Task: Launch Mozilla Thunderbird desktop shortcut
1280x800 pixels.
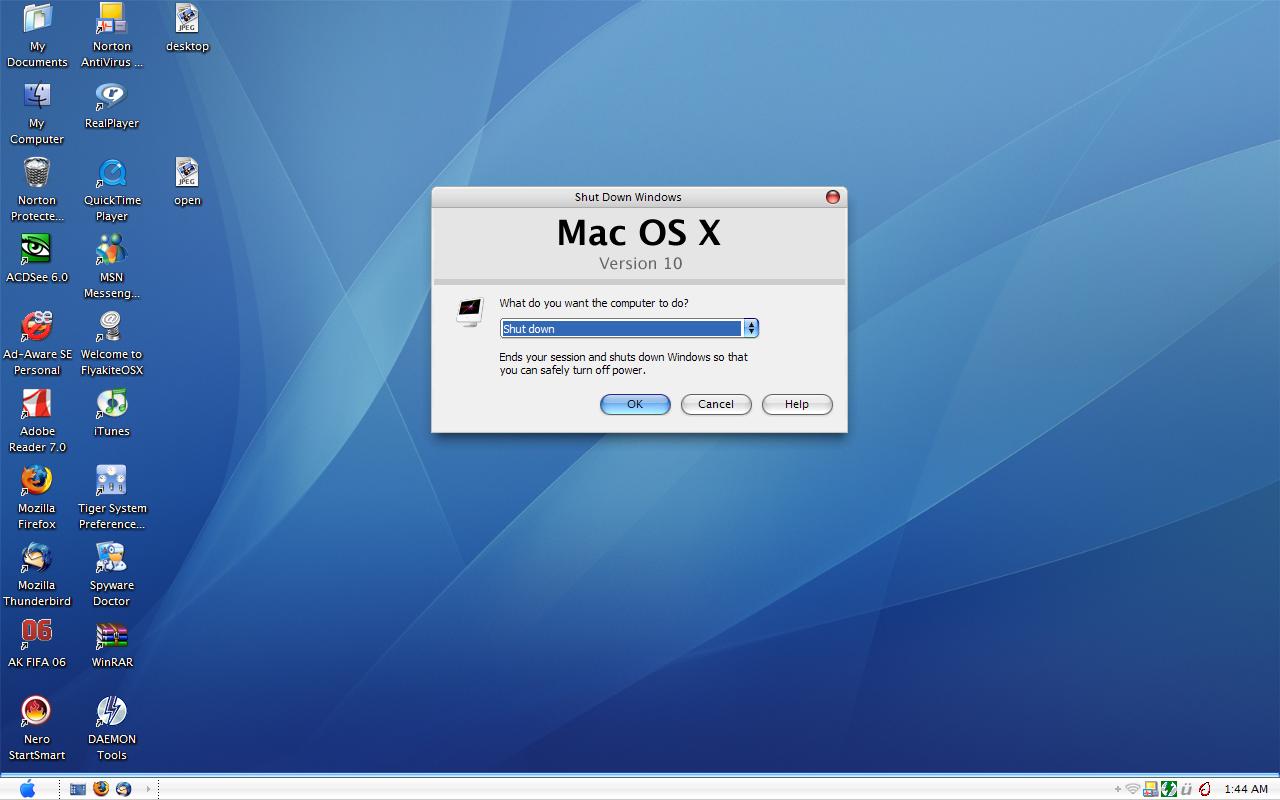Action: click(37, 575)
